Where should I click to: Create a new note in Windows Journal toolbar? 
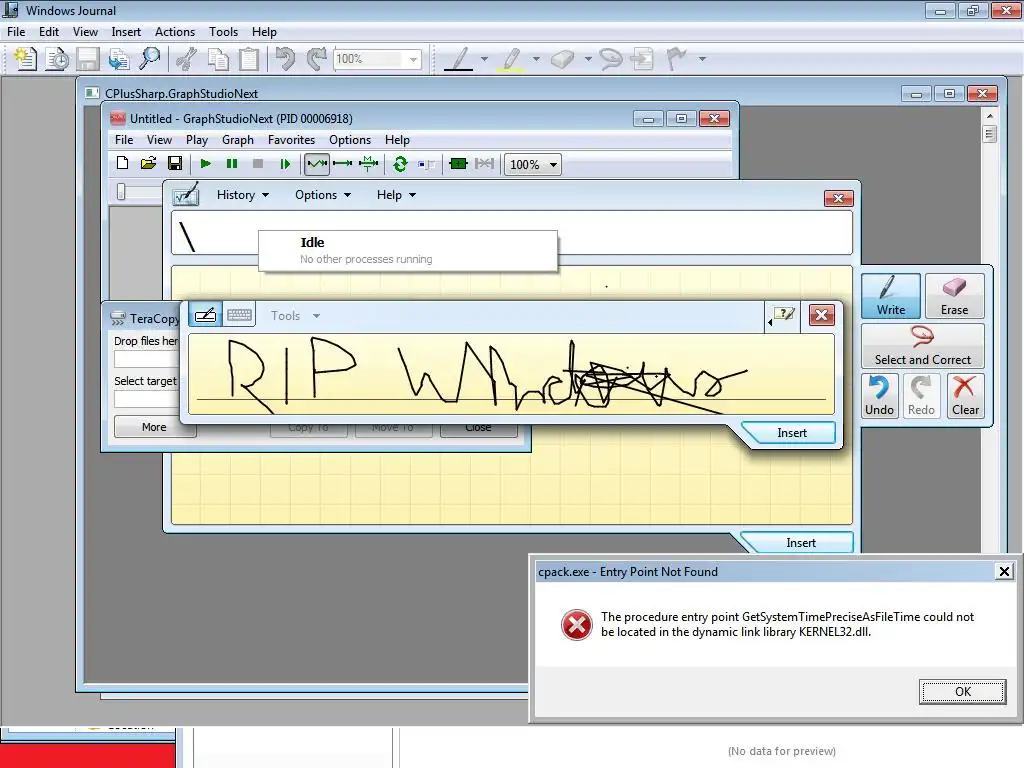click(x=25, y=59)
